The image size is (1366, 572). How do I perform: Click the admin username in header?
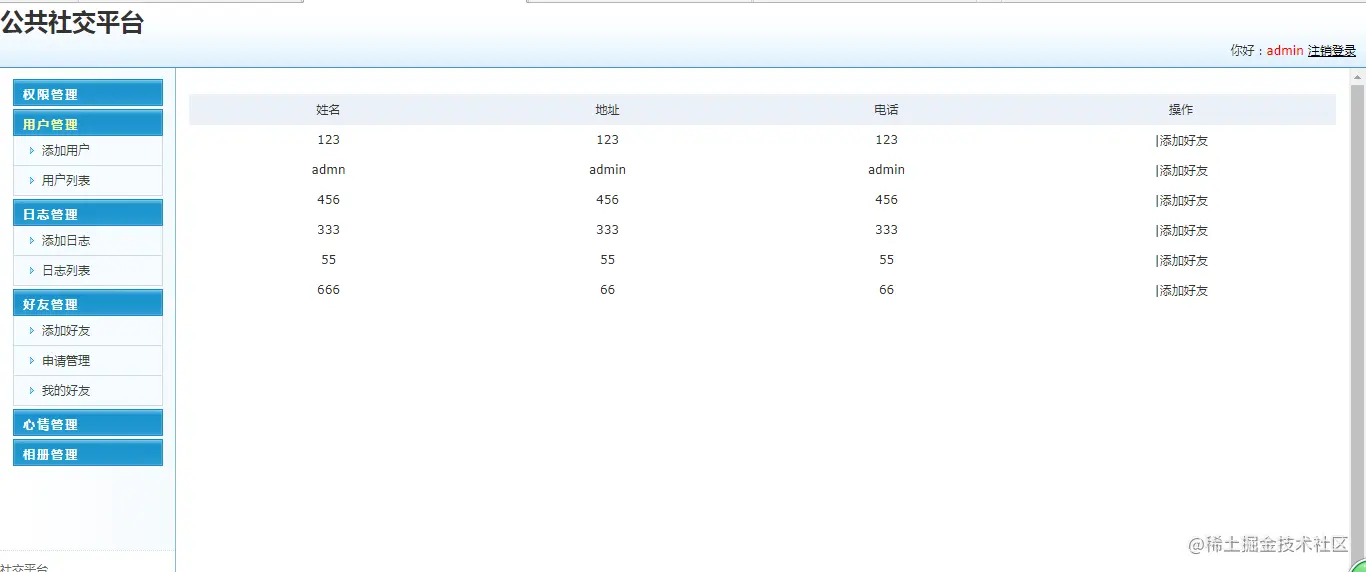point(1285,51)
